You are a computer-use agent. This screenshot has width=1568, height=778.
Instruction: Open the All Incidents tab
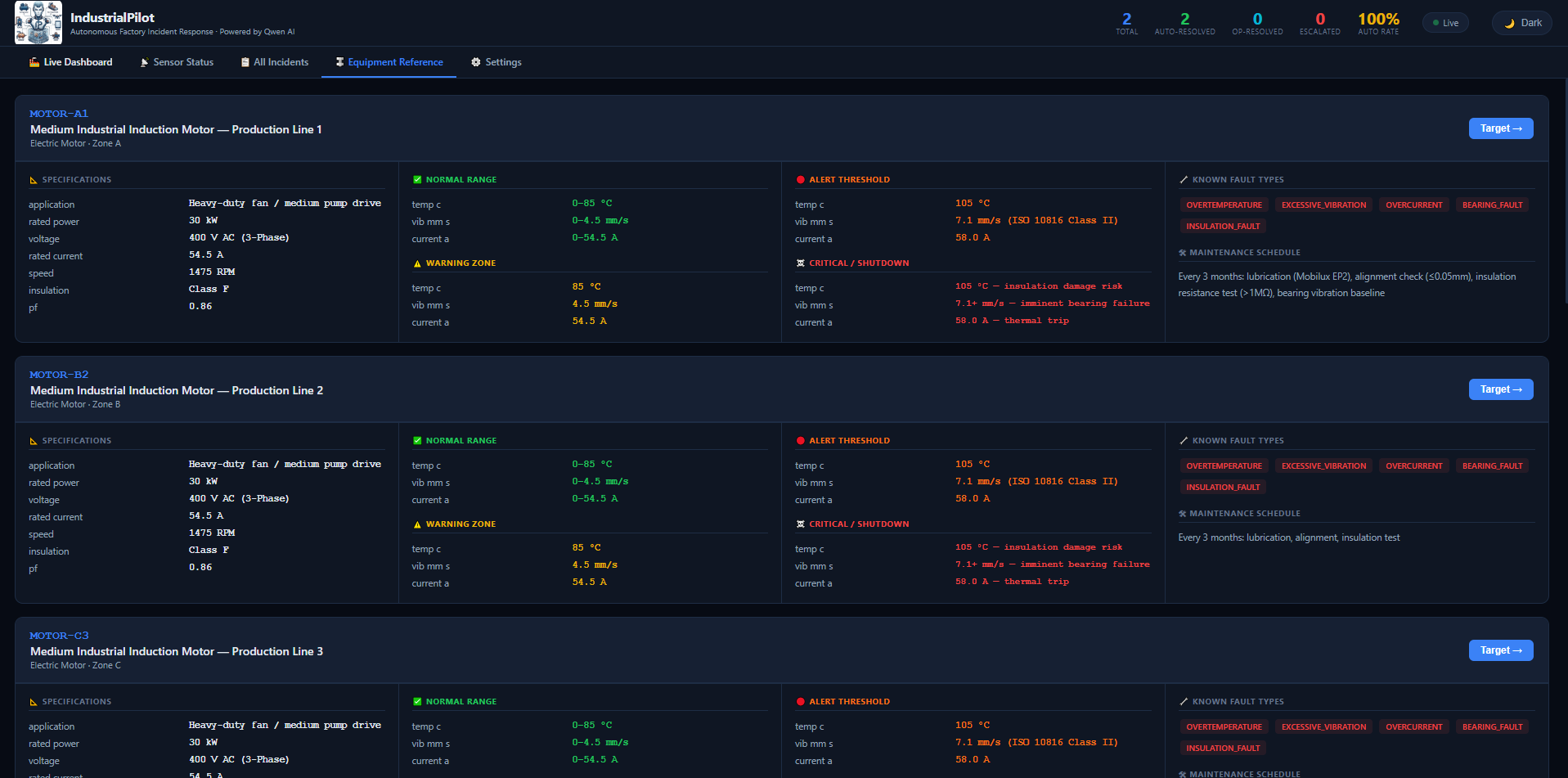click(275, 62)
